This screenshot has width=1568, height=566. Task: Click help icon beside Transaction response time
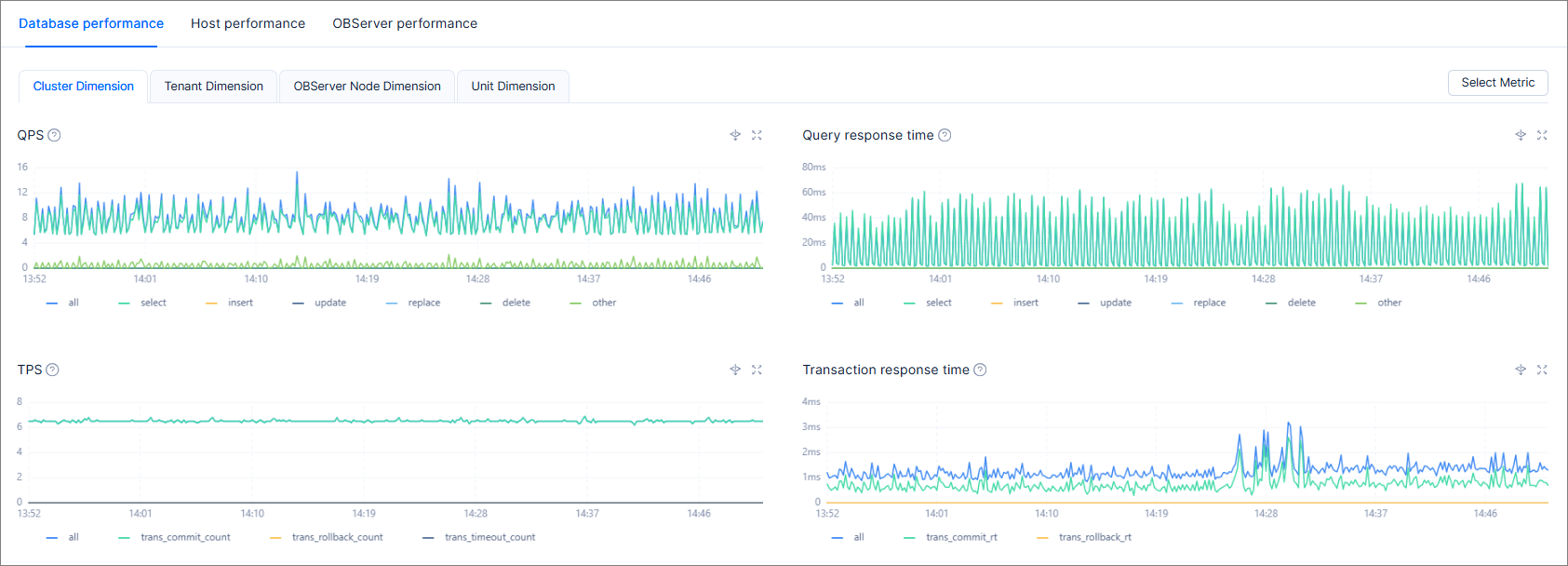click(x=980, y=370)
